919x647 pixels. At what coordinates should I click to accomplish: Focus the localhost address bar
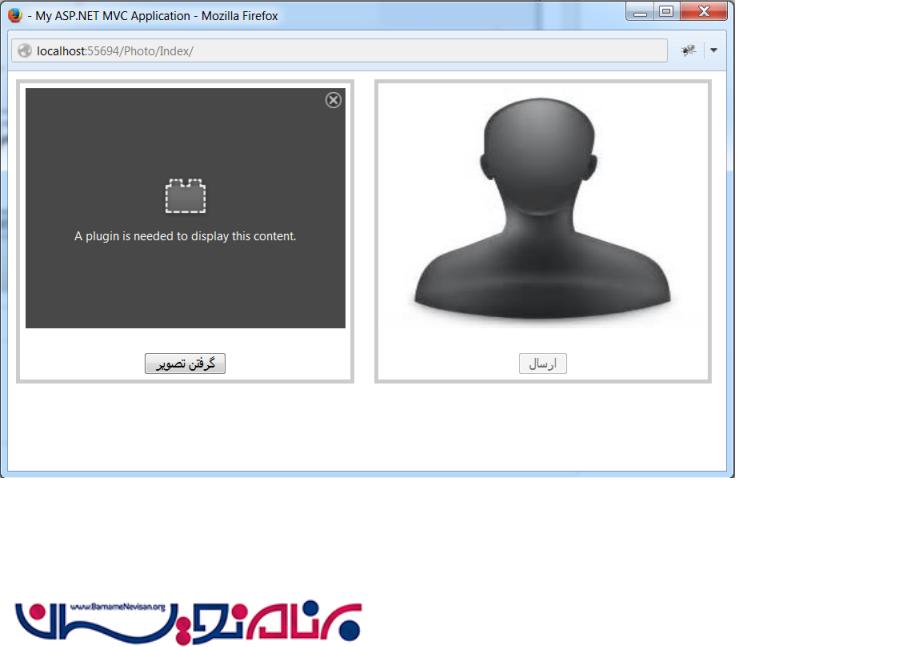tap(339, 51)
